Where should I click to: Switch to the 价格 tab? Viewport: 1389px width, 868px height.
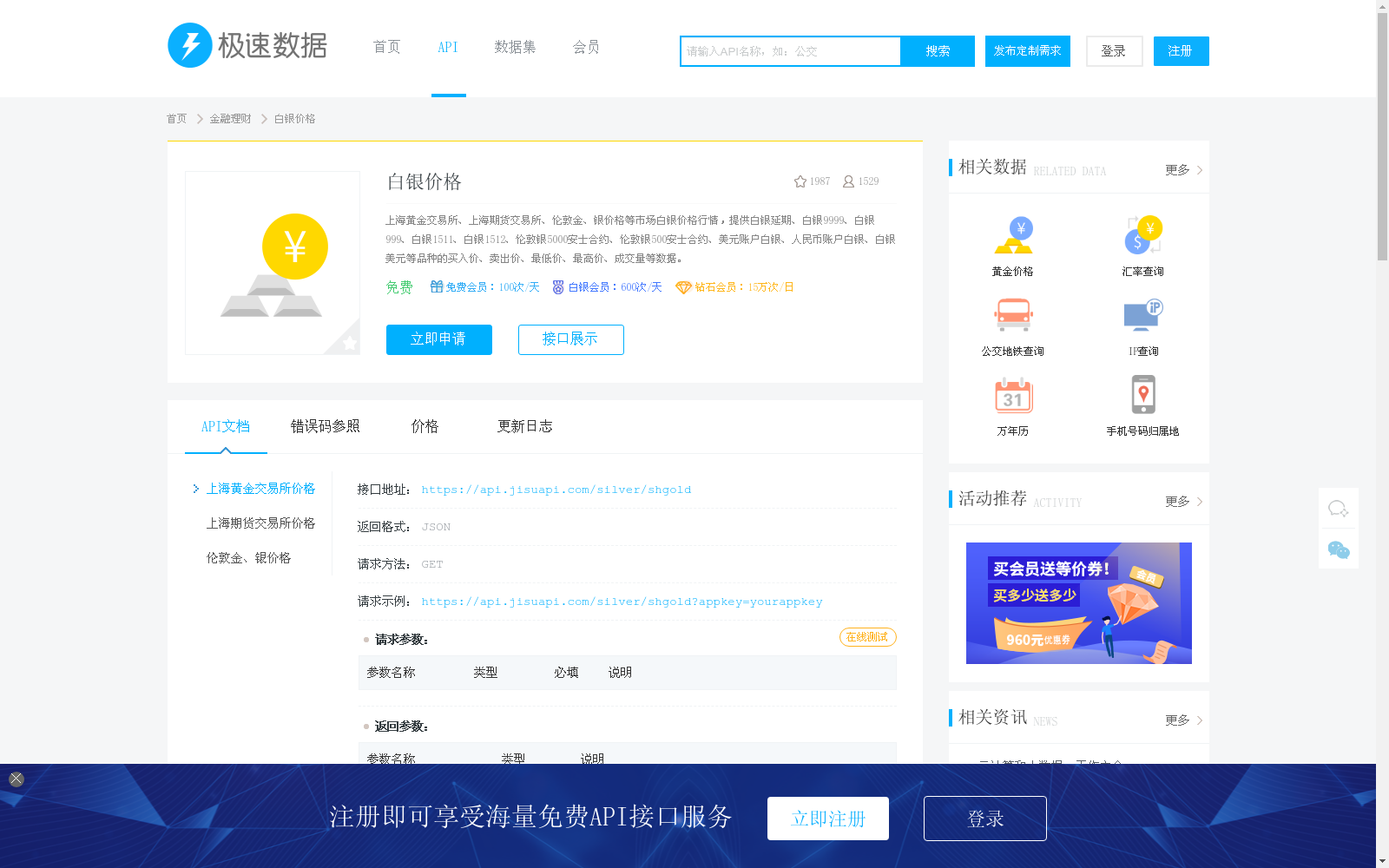pyautogui.click(x=425, y=426)
